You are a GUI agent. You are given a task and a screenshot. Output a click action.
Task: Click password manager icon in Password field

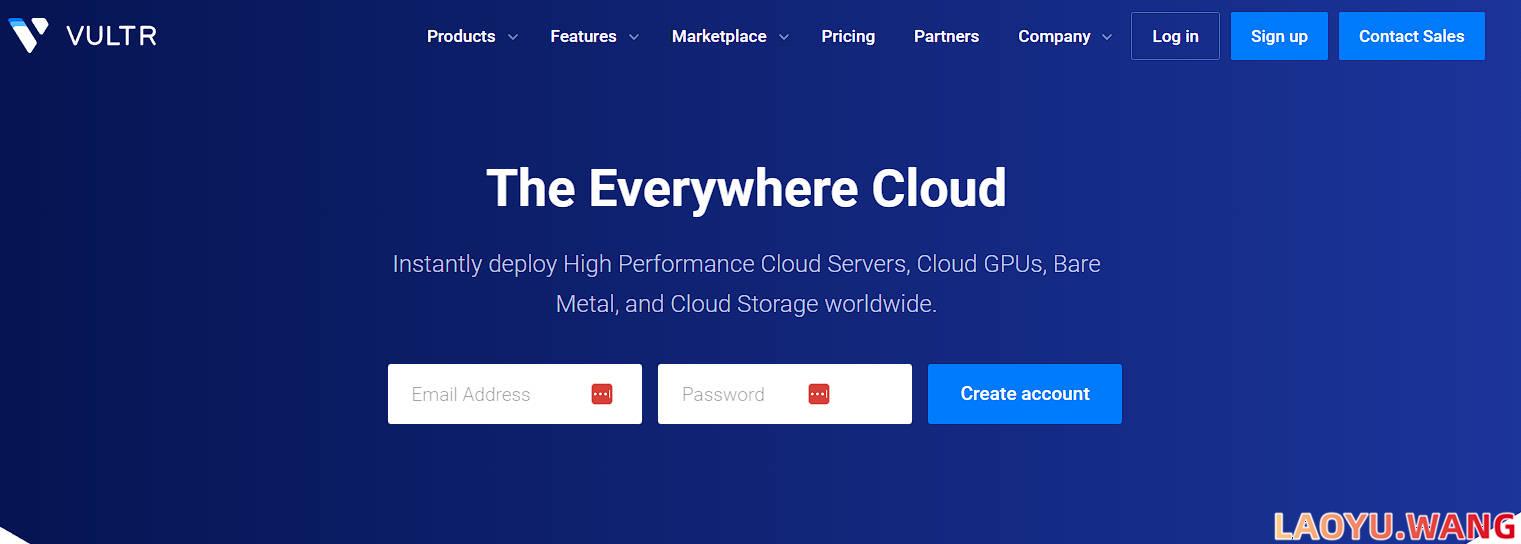pos(819,394)
